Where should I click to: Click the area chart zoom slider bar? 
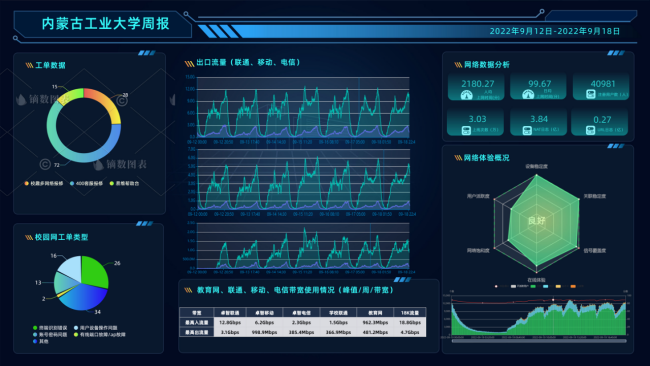point(539,341)
